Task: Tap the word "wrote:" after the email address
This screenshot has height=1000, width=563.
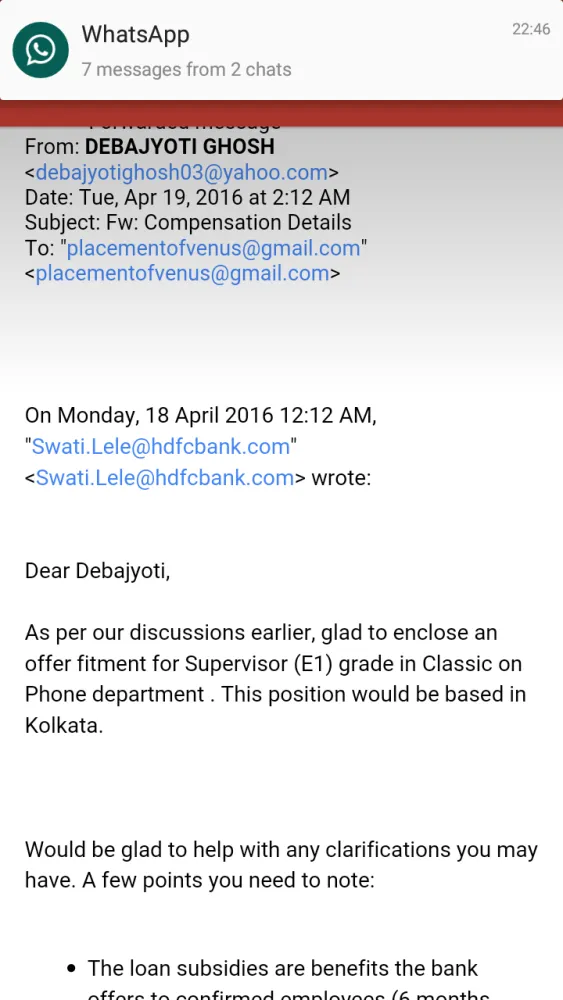Action: 341,478
